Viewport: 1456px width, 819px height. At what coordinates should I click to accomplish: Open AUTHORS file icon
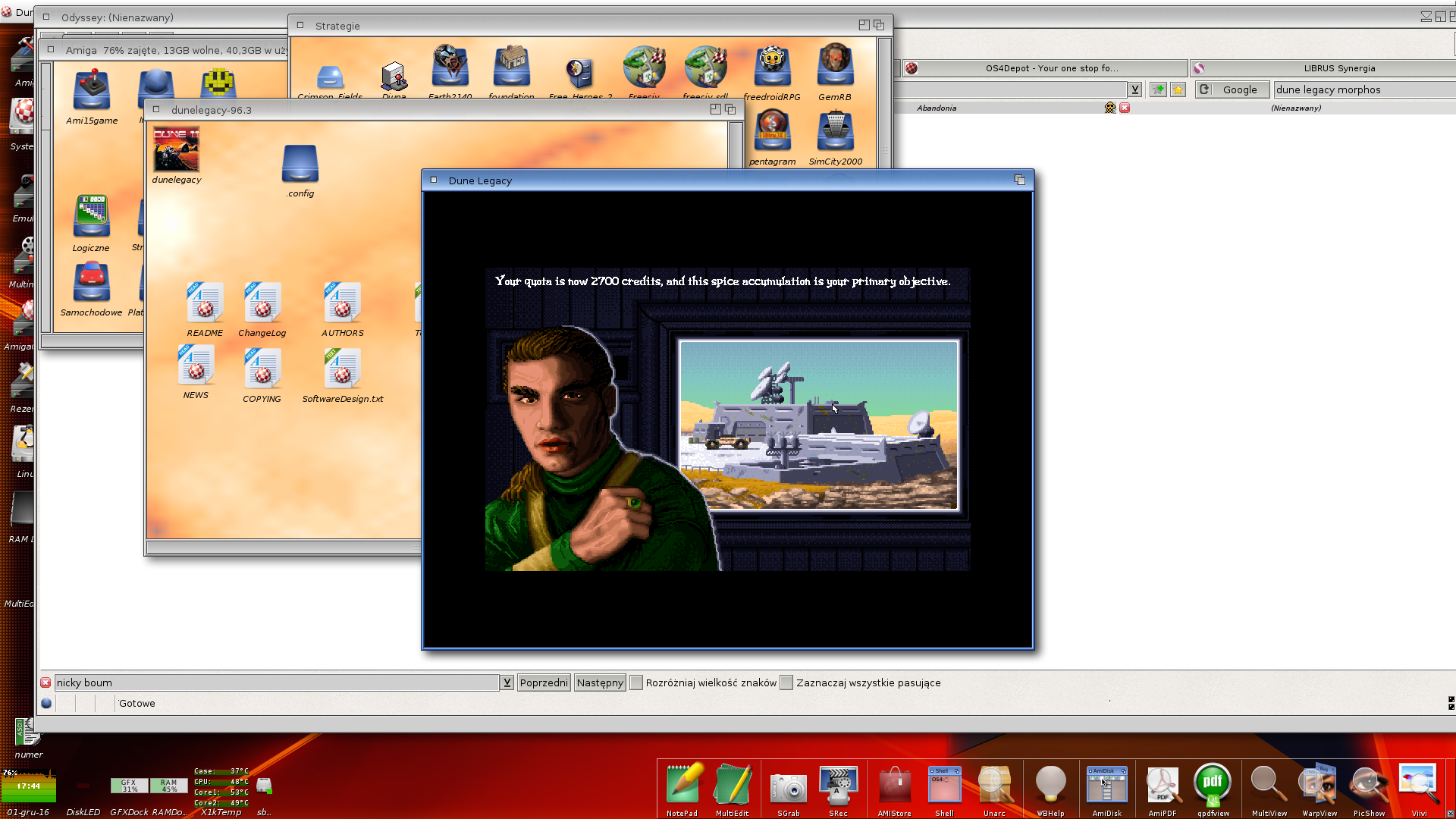point(343,303)
